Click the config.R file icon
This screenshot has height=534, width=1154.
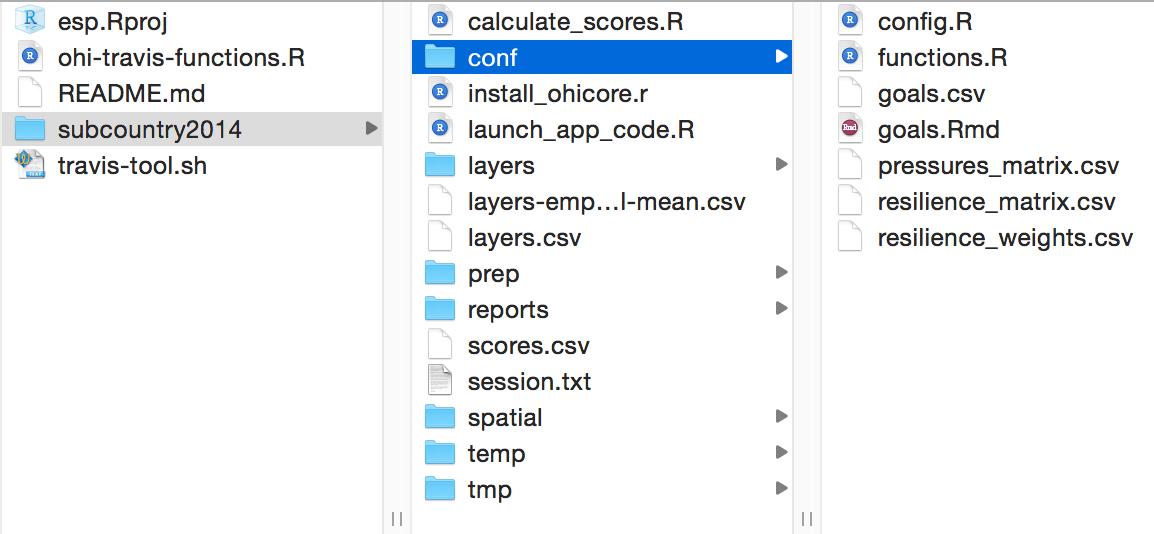tap(850, 21)
